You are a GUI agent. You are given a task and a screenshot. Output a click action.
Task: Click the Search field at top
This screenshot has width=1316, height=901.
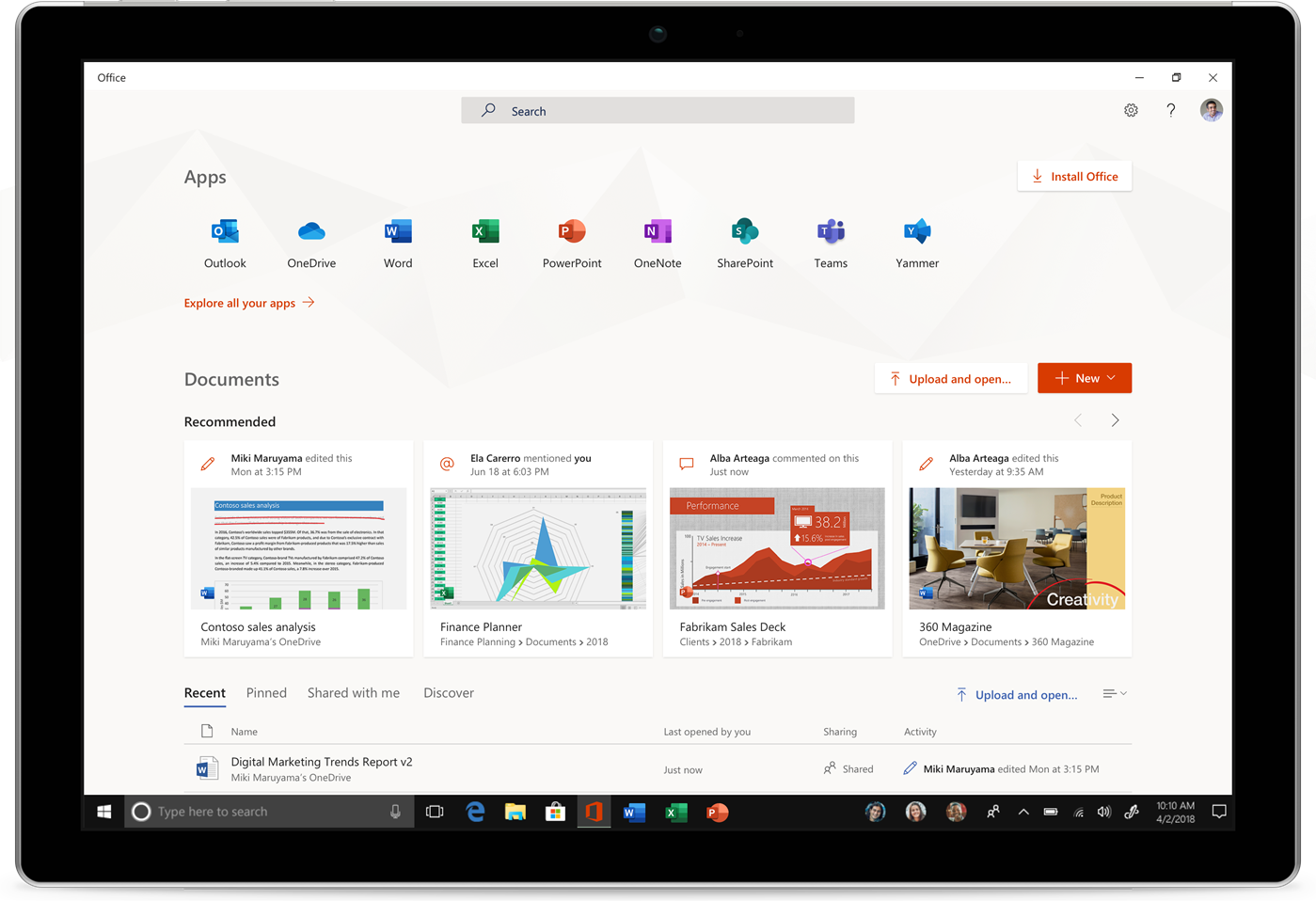point(658,111)
